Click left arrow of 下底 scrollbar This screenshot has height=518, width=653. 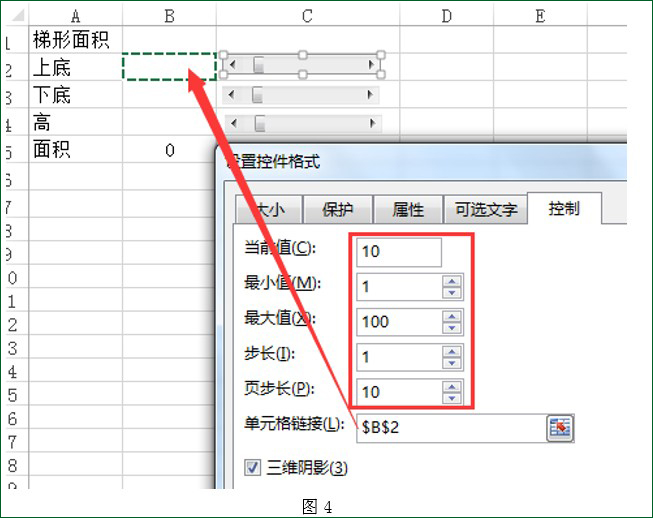tap(231, 95)
